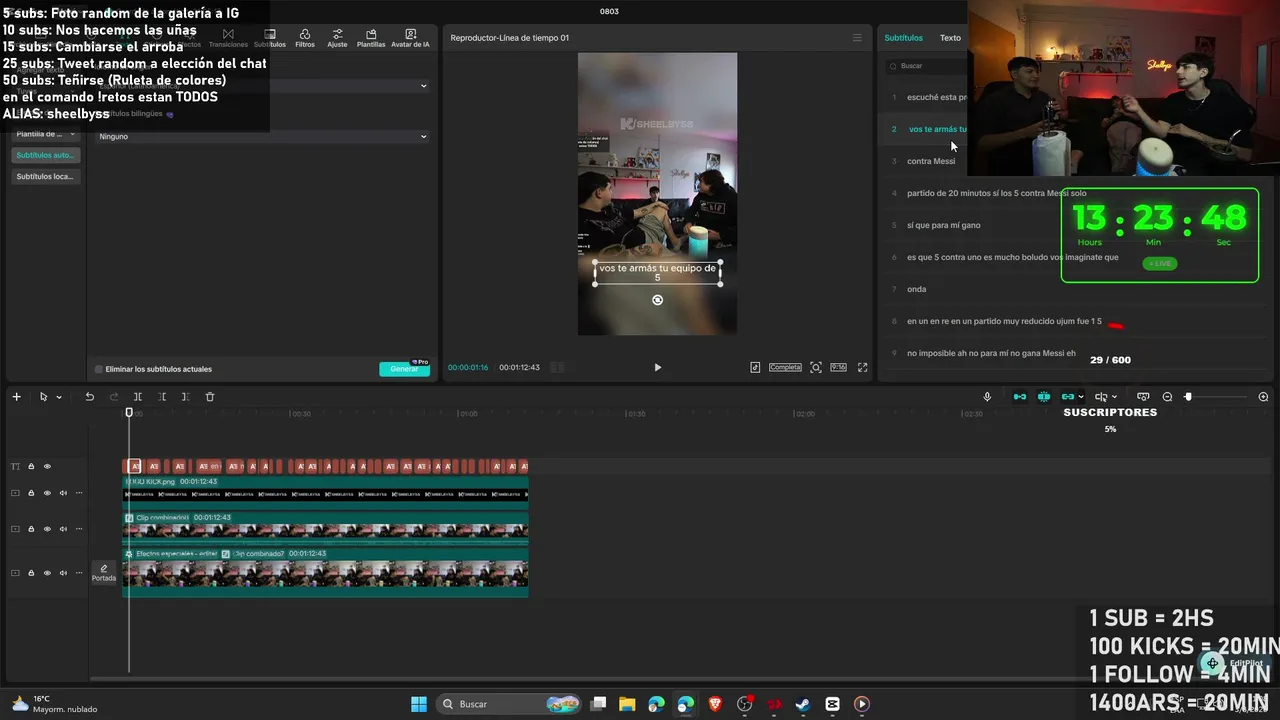Switch to the Texto panel tab
1280x720 pixels.
(x=950, y=38)
